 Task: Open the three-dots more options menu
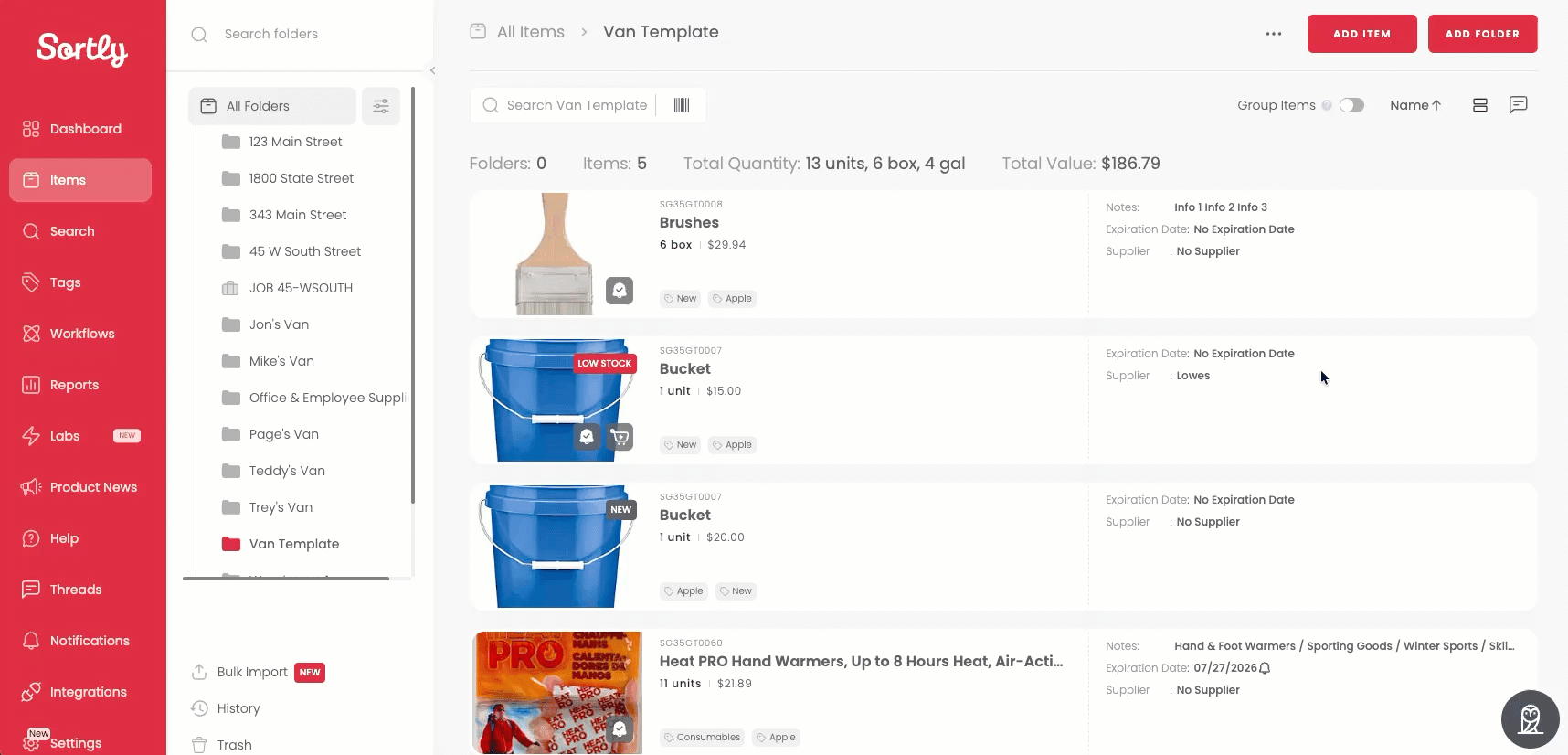click(x=1274, y=34)
